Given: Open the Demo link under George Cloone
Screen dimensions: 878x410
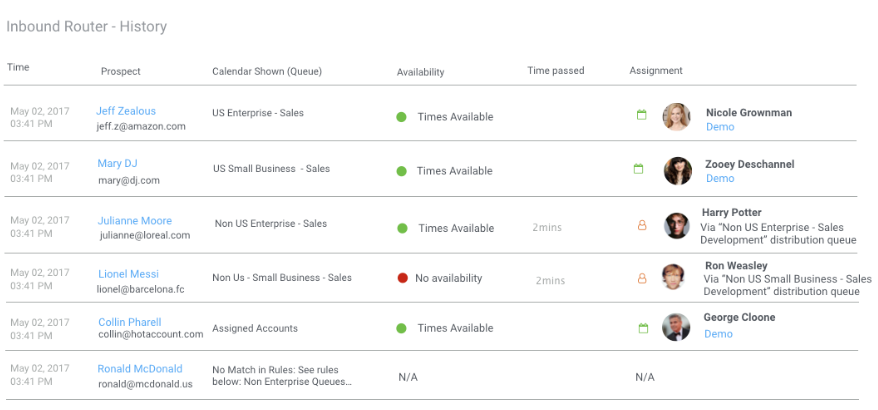Looking at the screenshot, I should (x=718, y=334).
